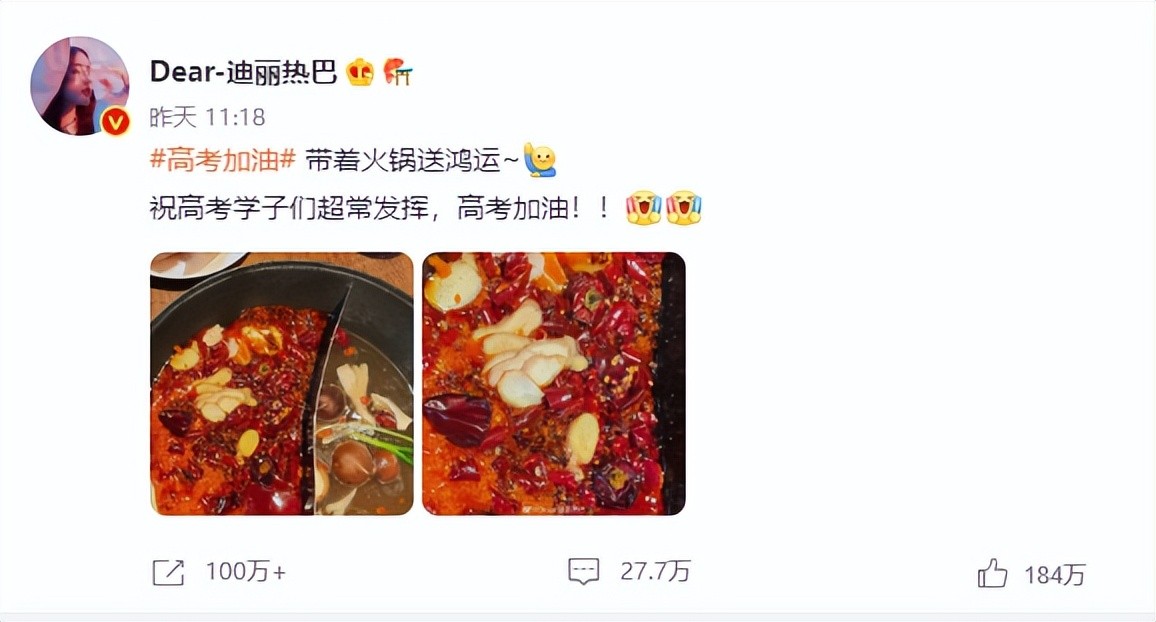
Task: Open the 27.7万 comments count
Action: click(655, 571)
